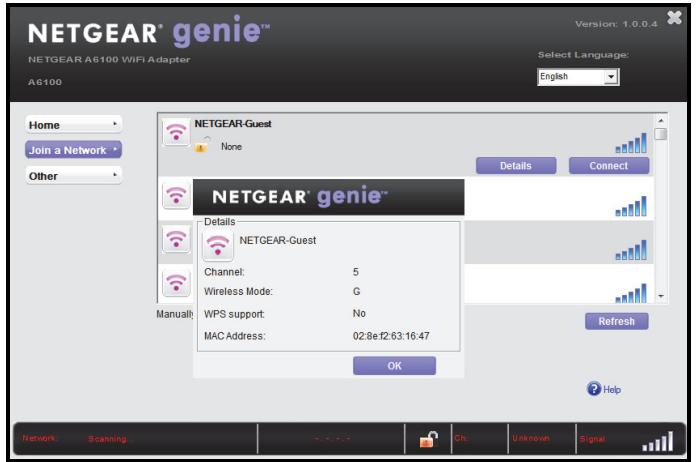Click the wifi icon in the Details dialog
696x462 pixels.
click(218, 245)
